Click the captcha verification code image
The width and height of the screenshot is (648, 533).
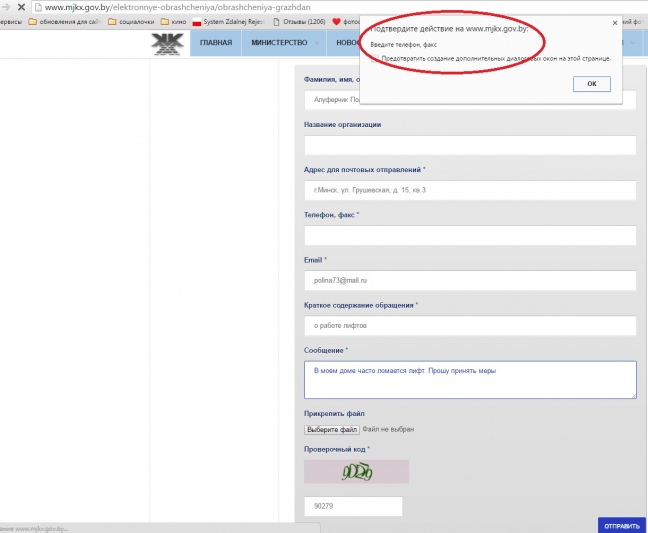pos(356,471)
